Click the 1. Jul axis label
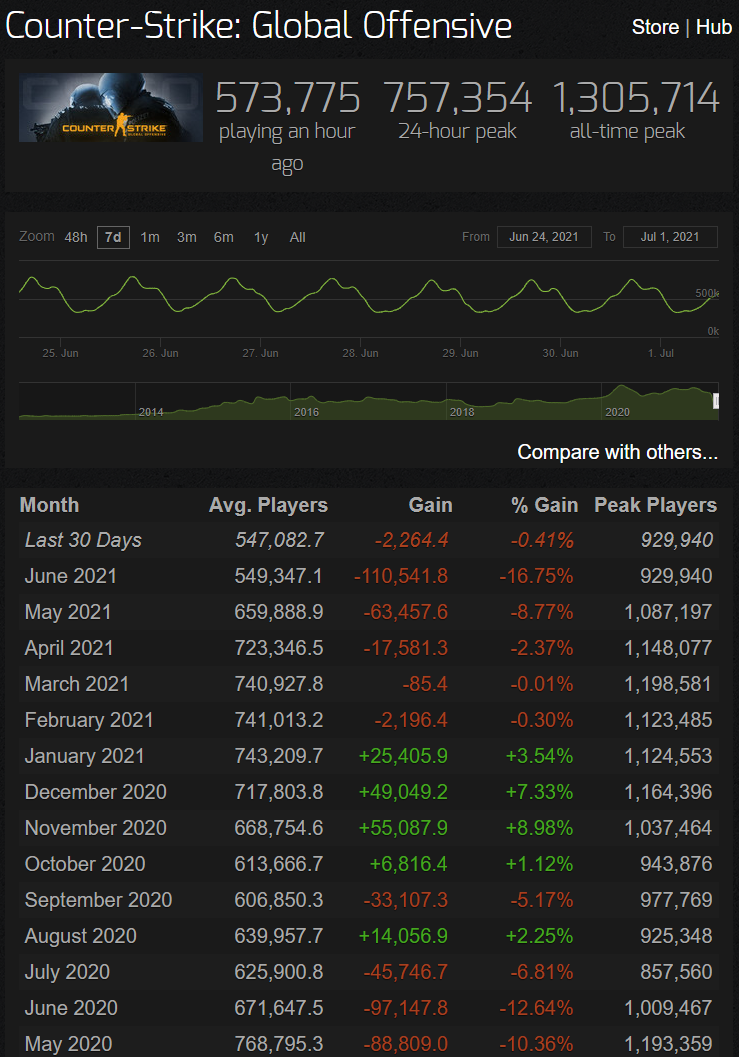739x1057 pixels. [661, 353]
